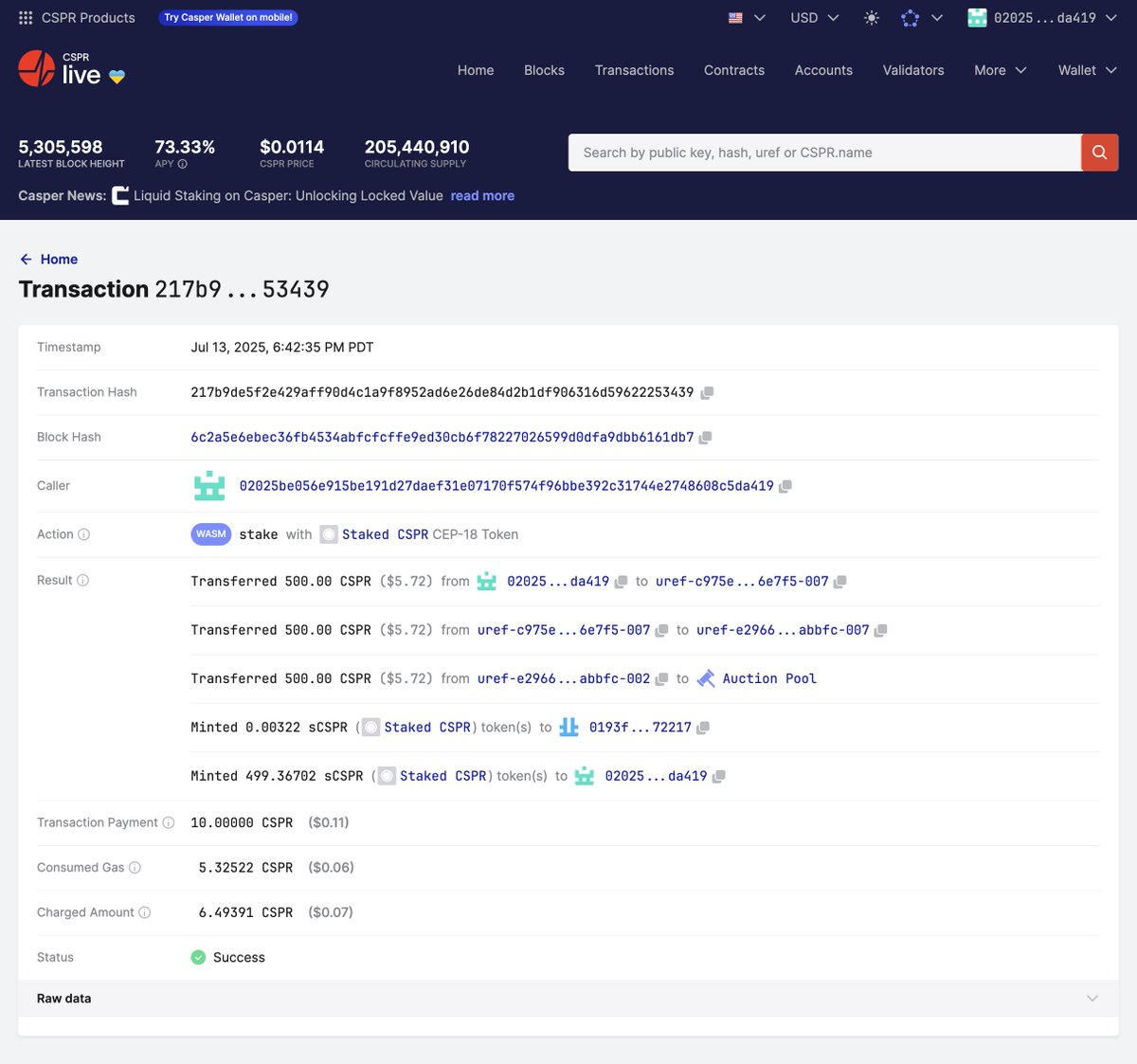Click the Transaction Payment info icon
1137x1064 pixels.
tap(169, 822)
